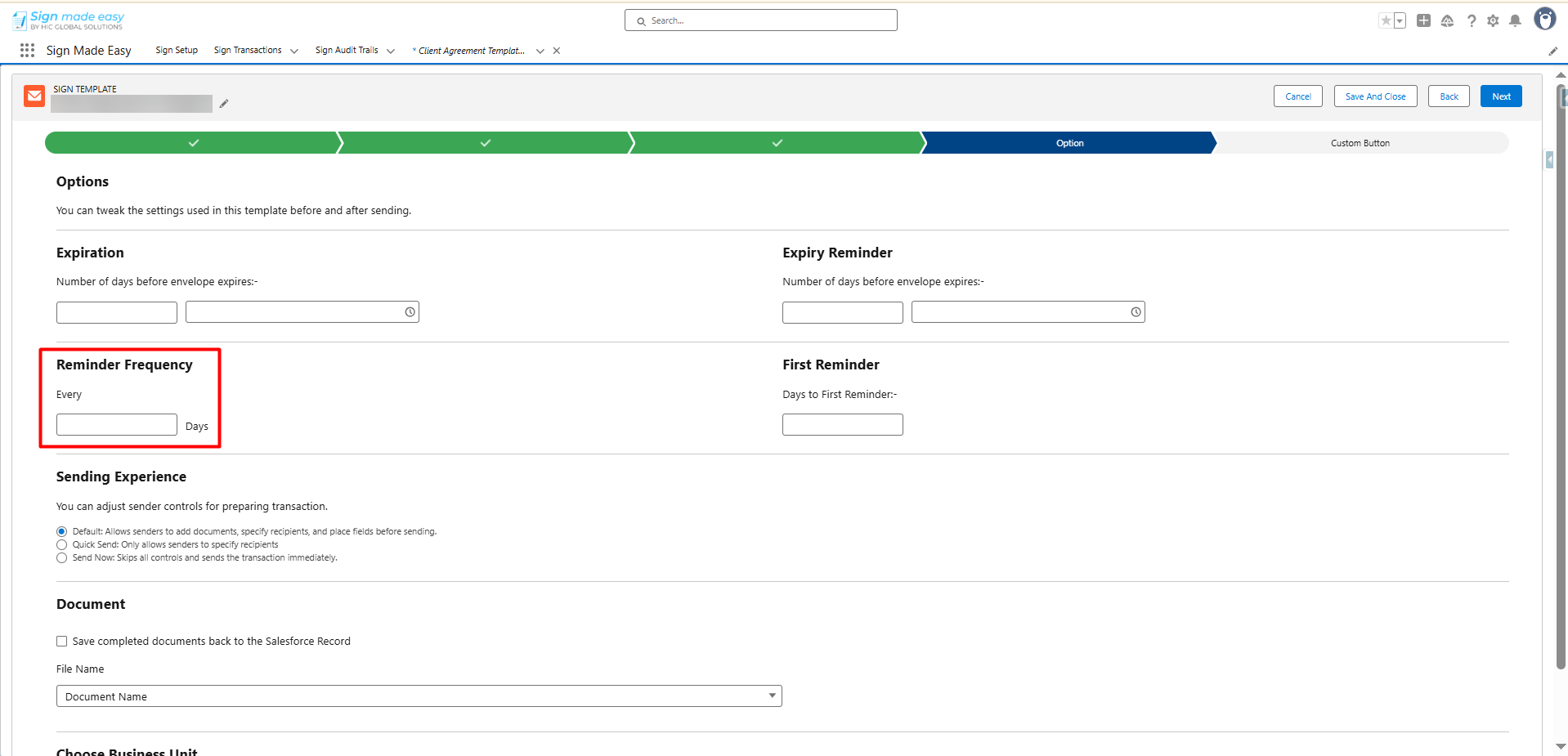The width and height of the screenshot is (1568, 756).
Task: Click the Expiry Reminder time picker field
Action: 1028,312
